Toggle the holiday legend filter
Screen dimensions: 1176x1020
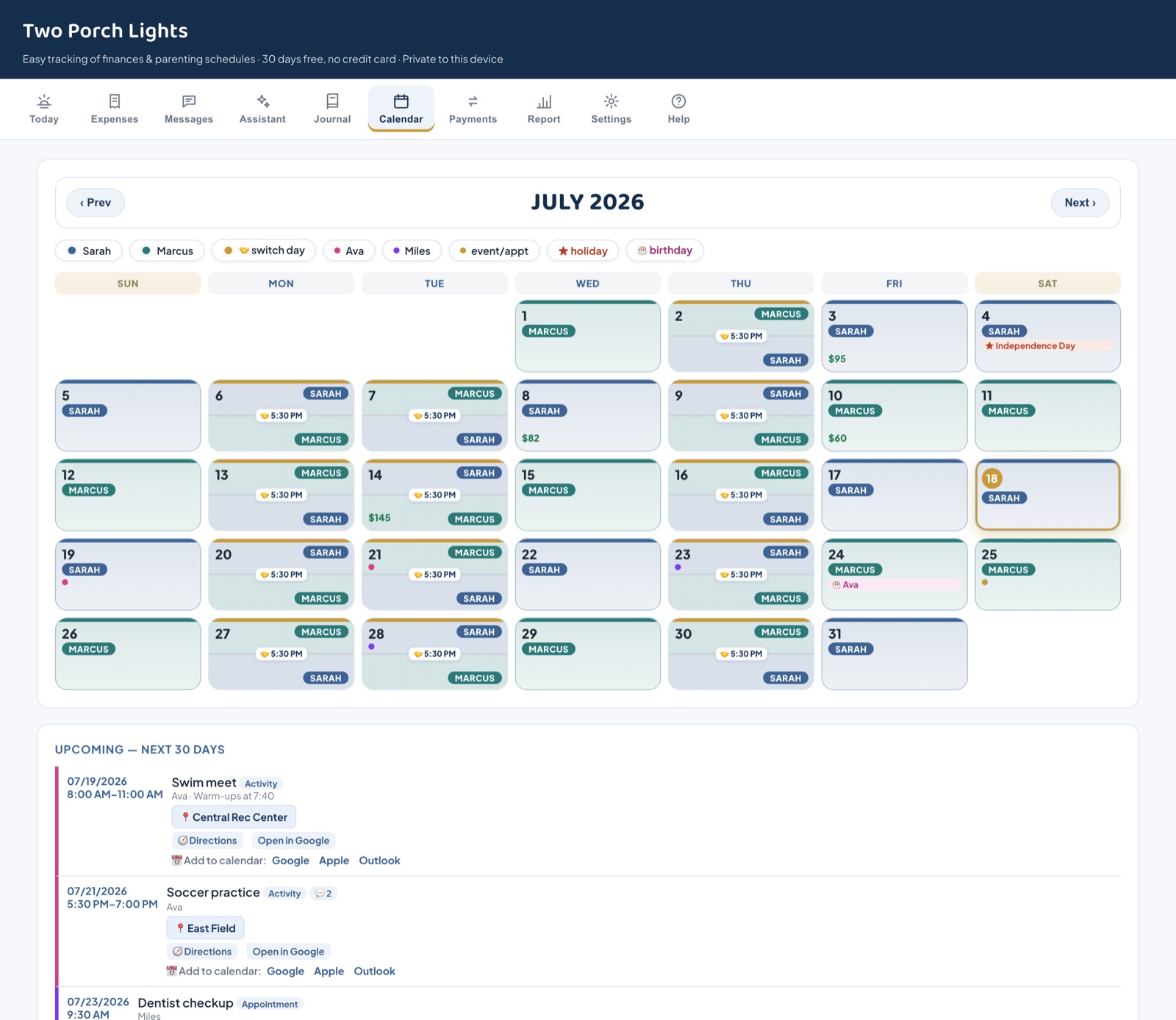click(583, 251)
